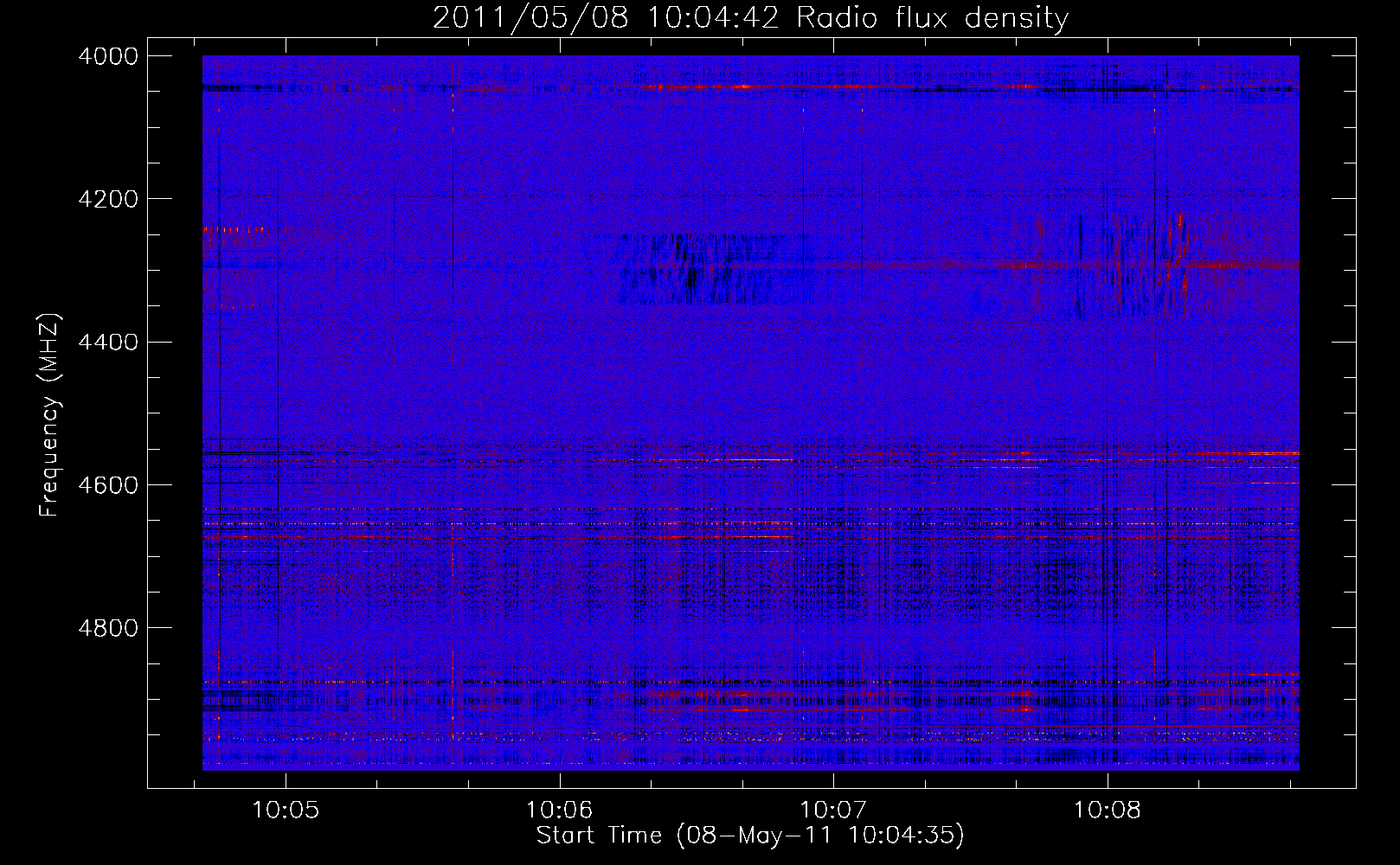The width and height of the screenshot is (1400, 865).
Task: Click the 4000 frequency axis label
Action: (107, 56)
